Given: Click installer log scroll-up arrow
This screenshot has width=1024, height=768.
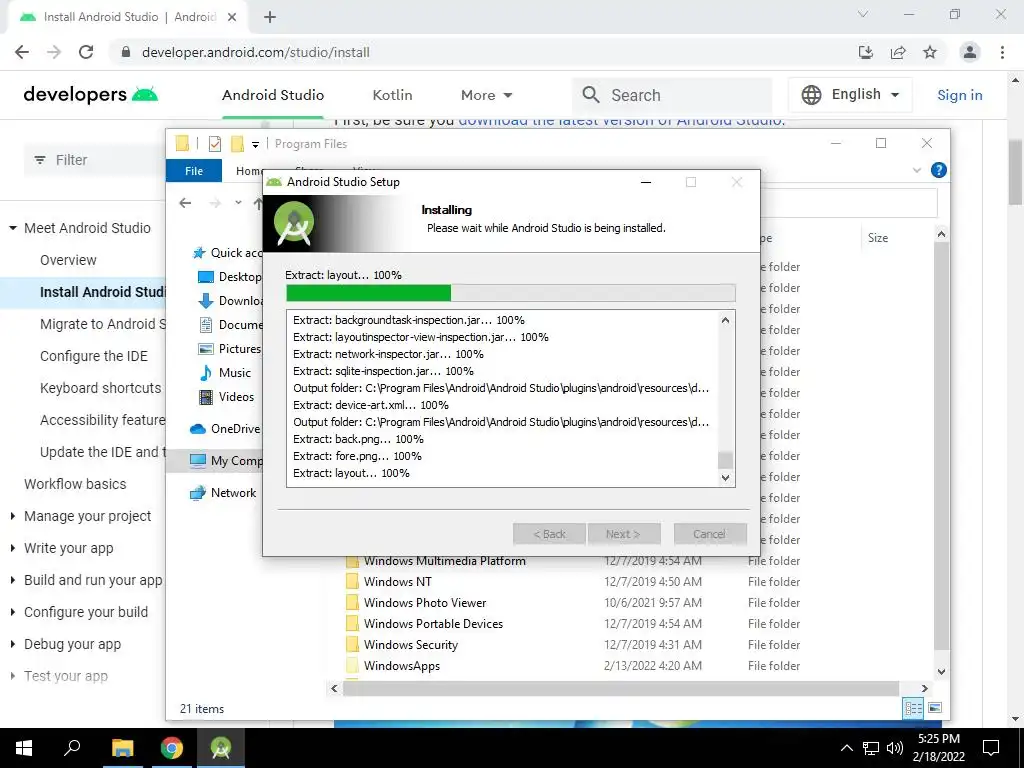Looking at the screenshot, I should (x=726, y=320).
